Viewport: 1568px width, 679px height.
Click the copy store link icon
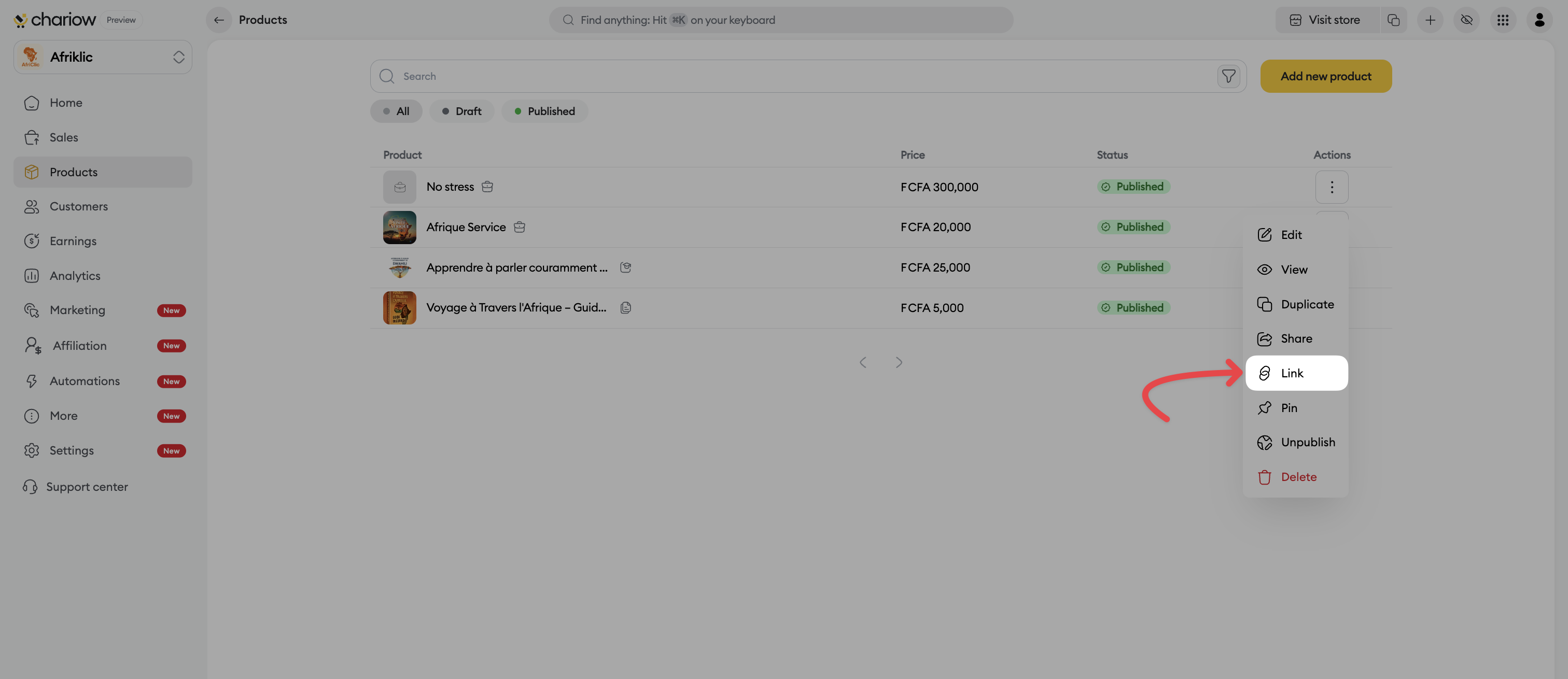point(1393,20)
